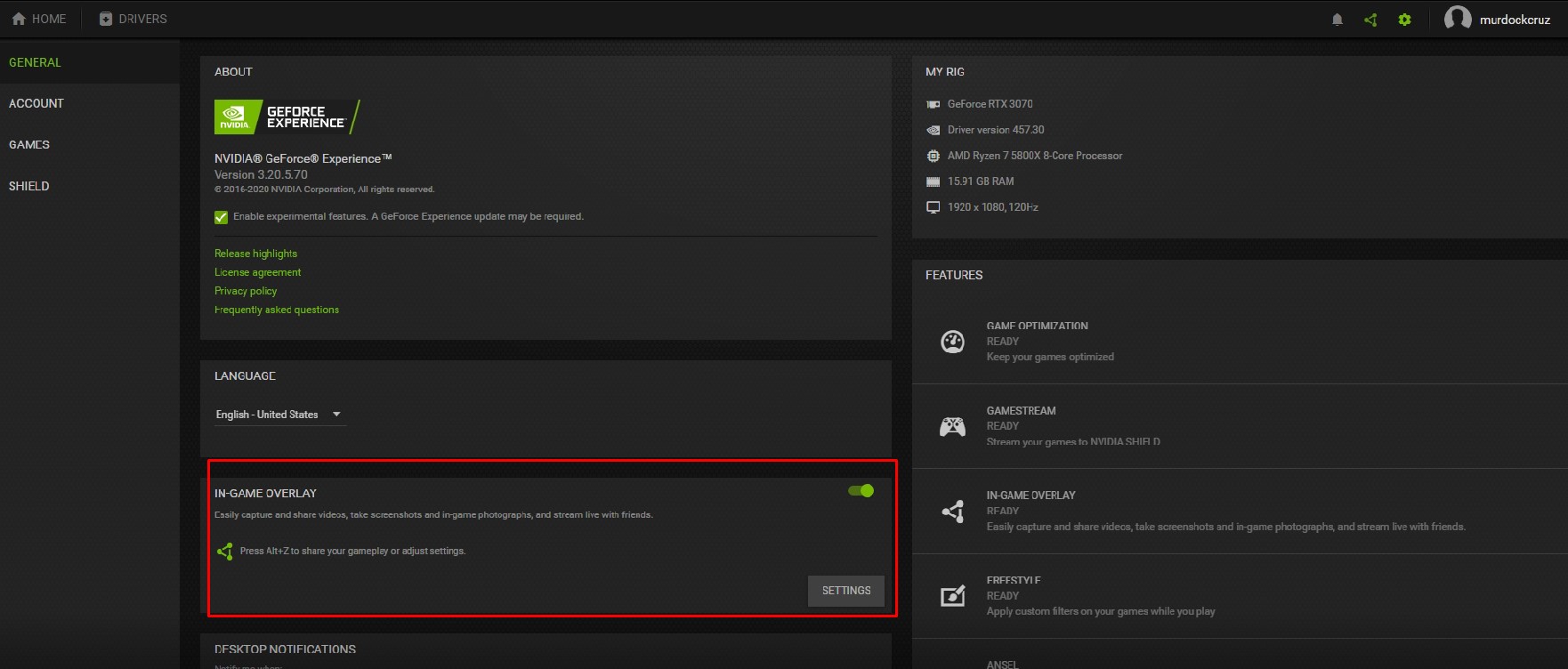Toggle the In-Game Overlay switch
The image size is (1568, 669).
861,490
